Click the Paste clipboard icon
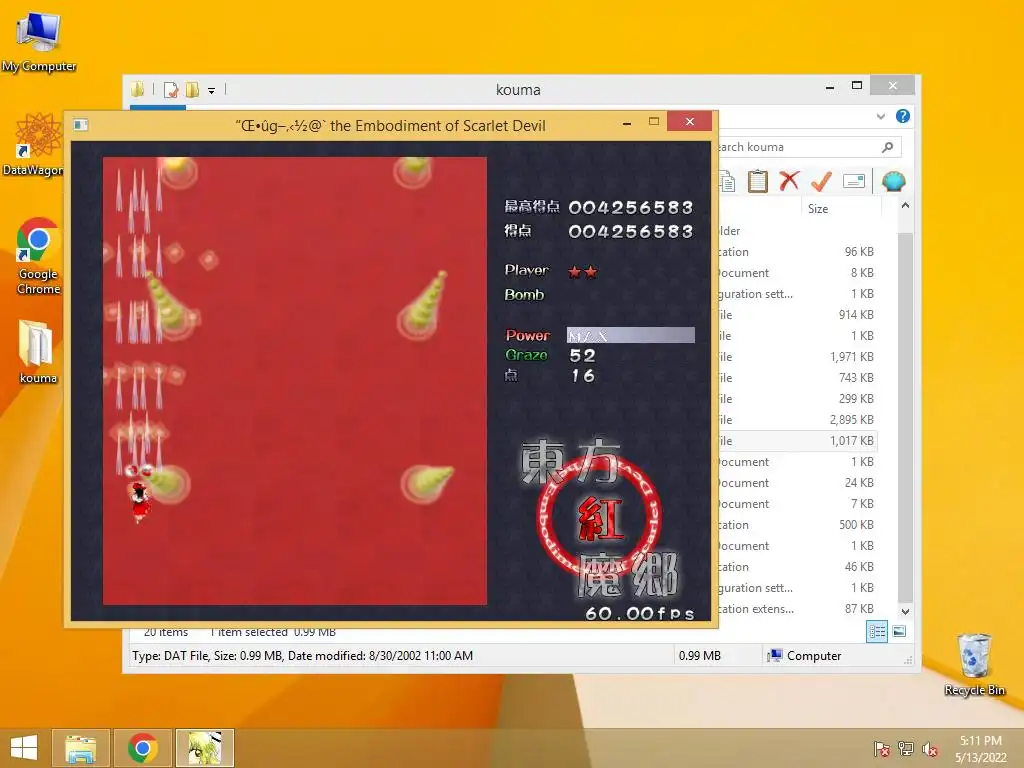This screenshot has width=1024, height=768. click(758, 181)
